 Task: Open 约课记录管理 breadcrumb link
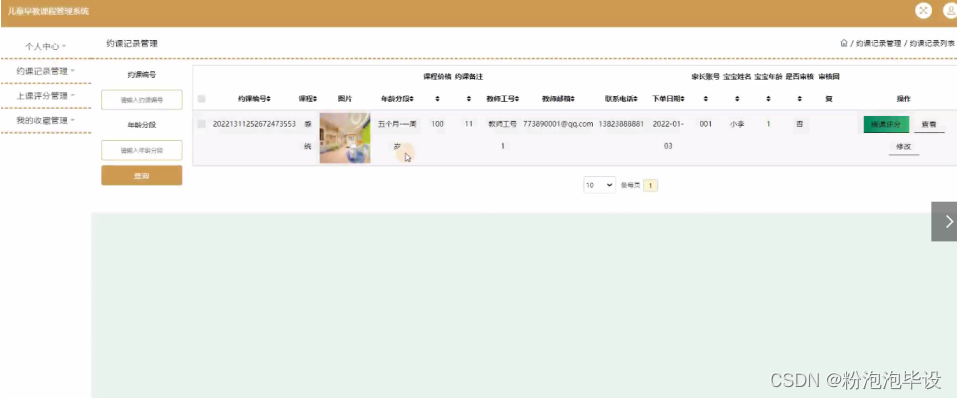(x=878, y=44)
